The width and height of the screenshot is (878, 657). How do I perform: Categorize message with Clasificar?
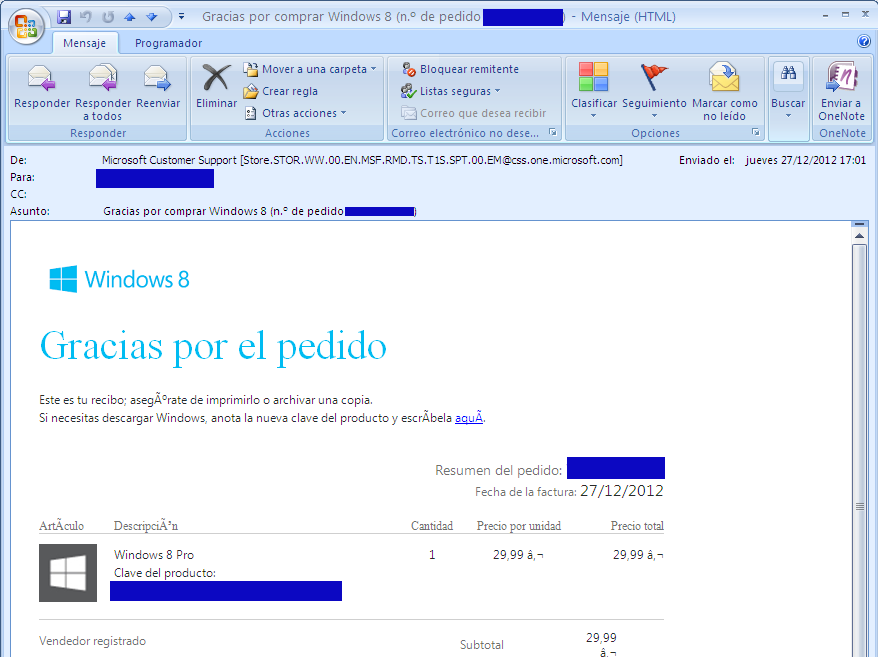[594, 91]
